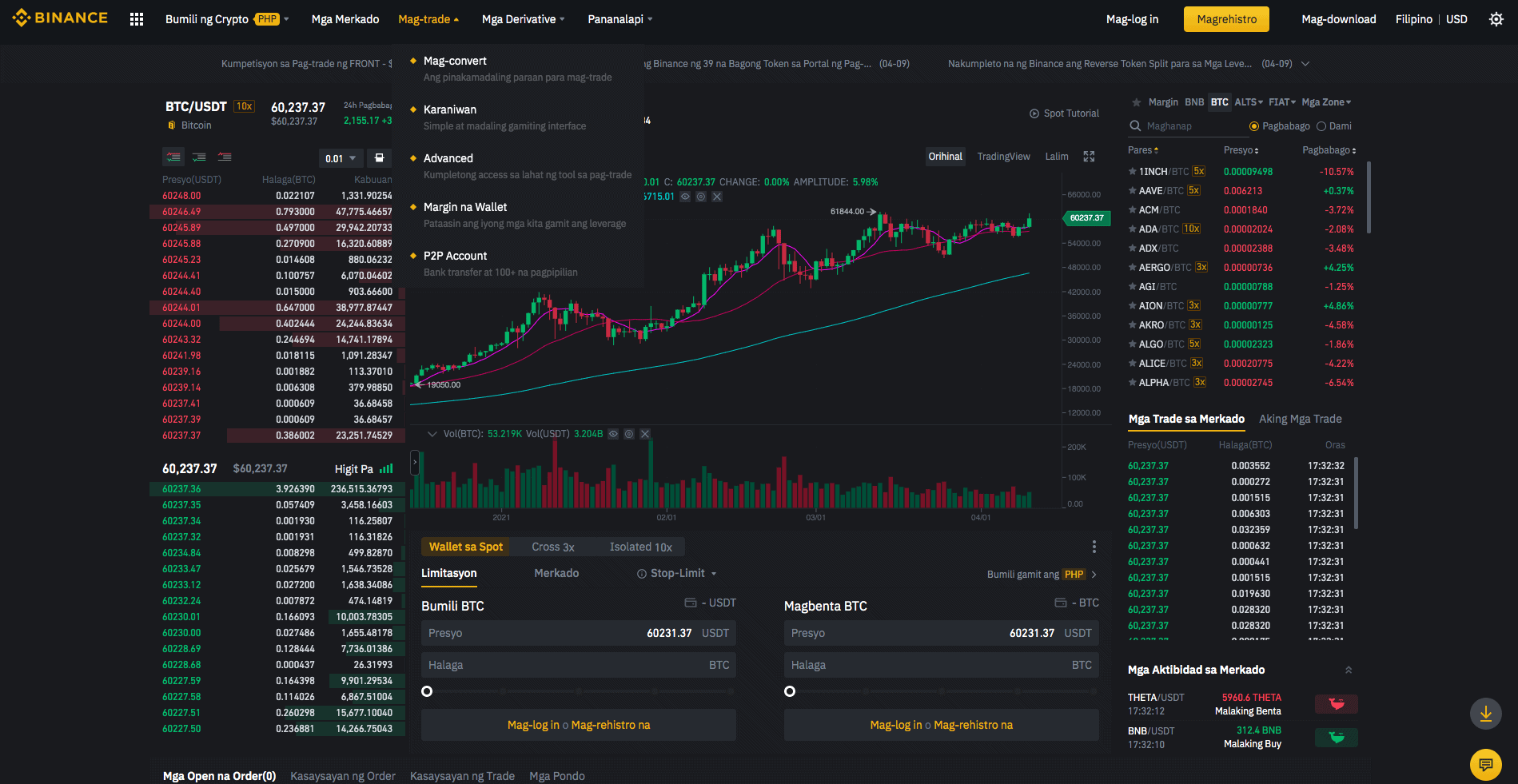Viewport: 1518px width, 784px height.
Task: Remove the volume indicator with X
Action: click(x=645, y=434)
